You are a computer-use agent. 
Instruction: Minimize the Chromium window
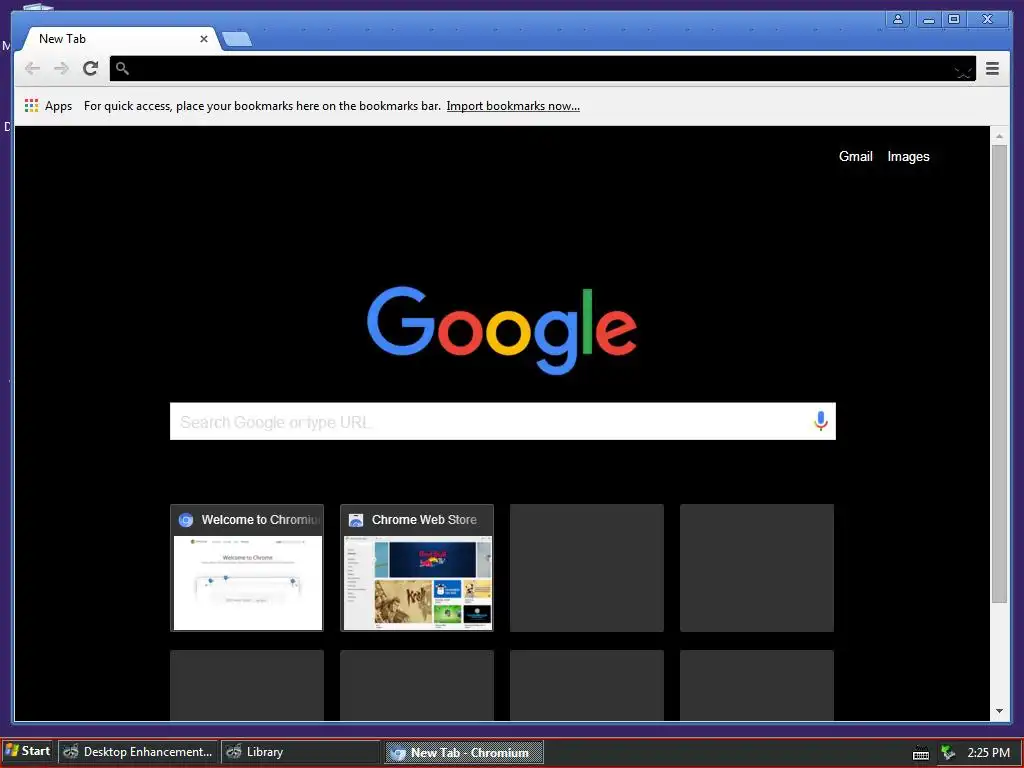click(928, 19)
